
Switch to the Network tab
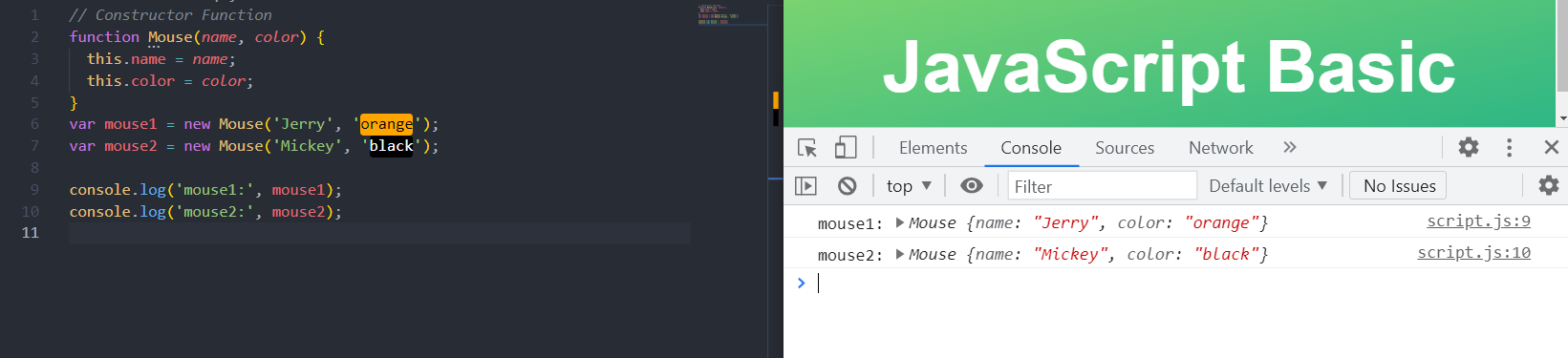click(1221, 148)
